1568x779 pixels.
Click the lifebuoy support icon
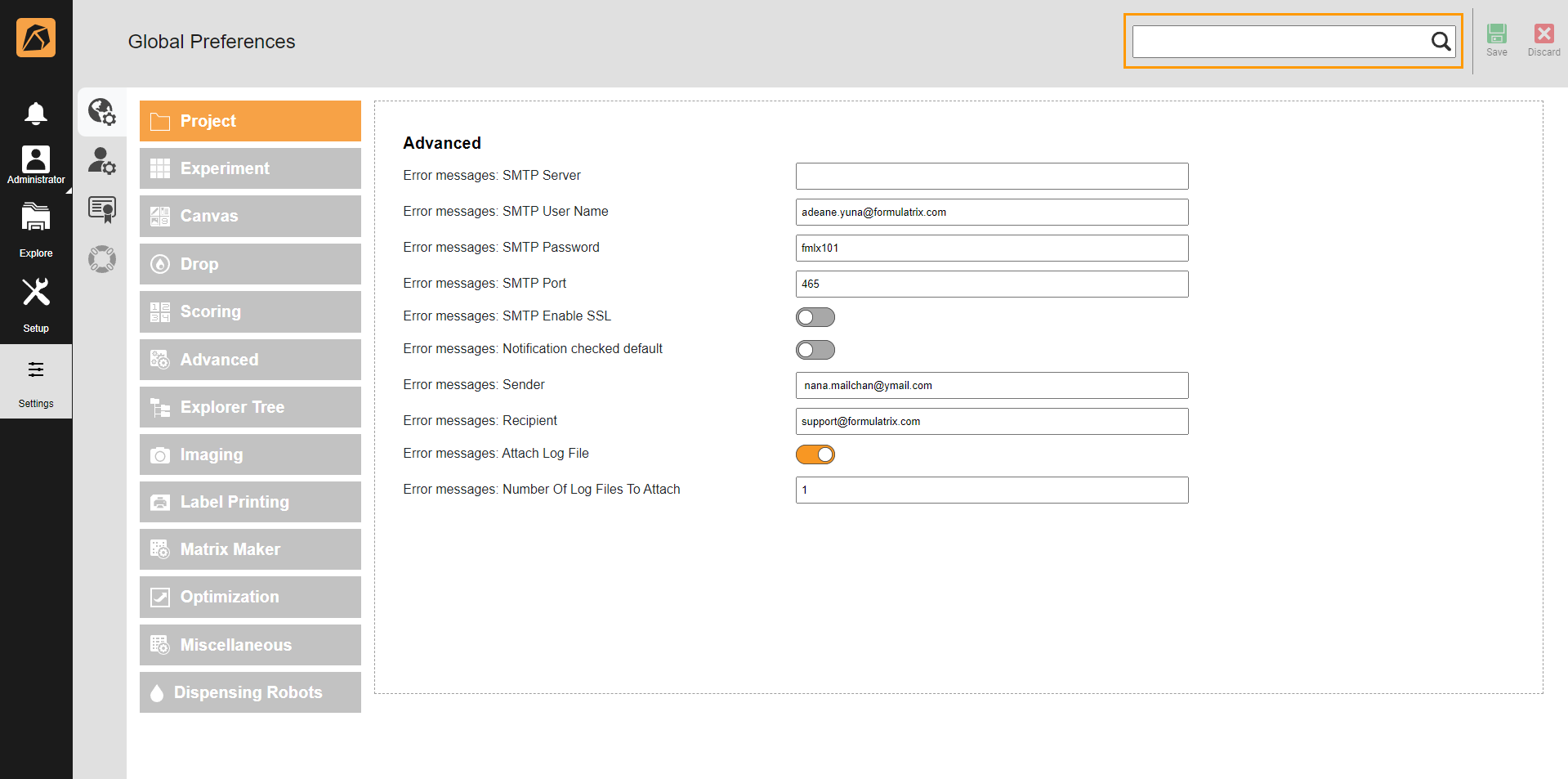coord(102,259)
